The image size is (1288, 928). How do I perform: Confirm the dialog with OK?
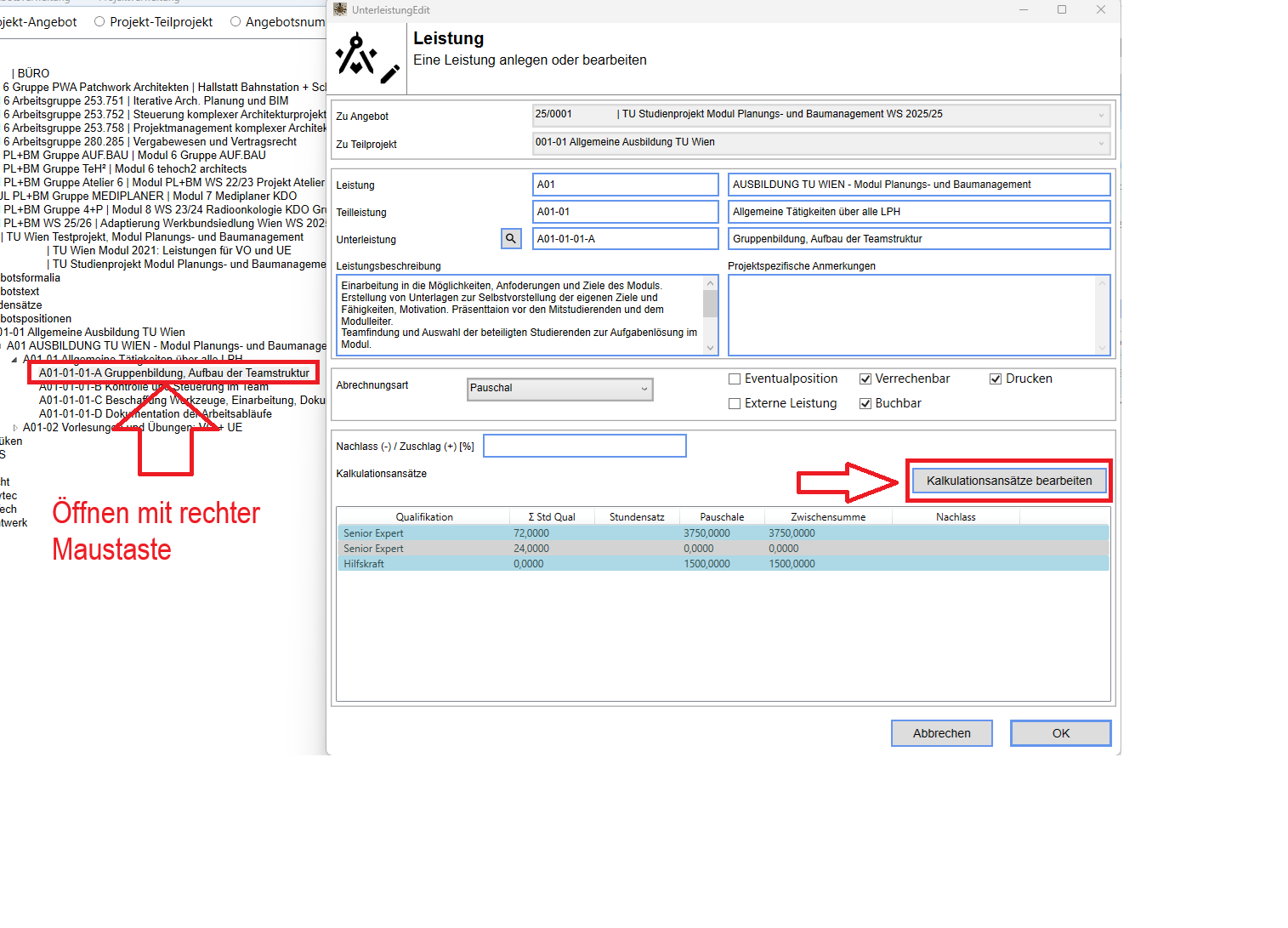(x=1060, y=733)
